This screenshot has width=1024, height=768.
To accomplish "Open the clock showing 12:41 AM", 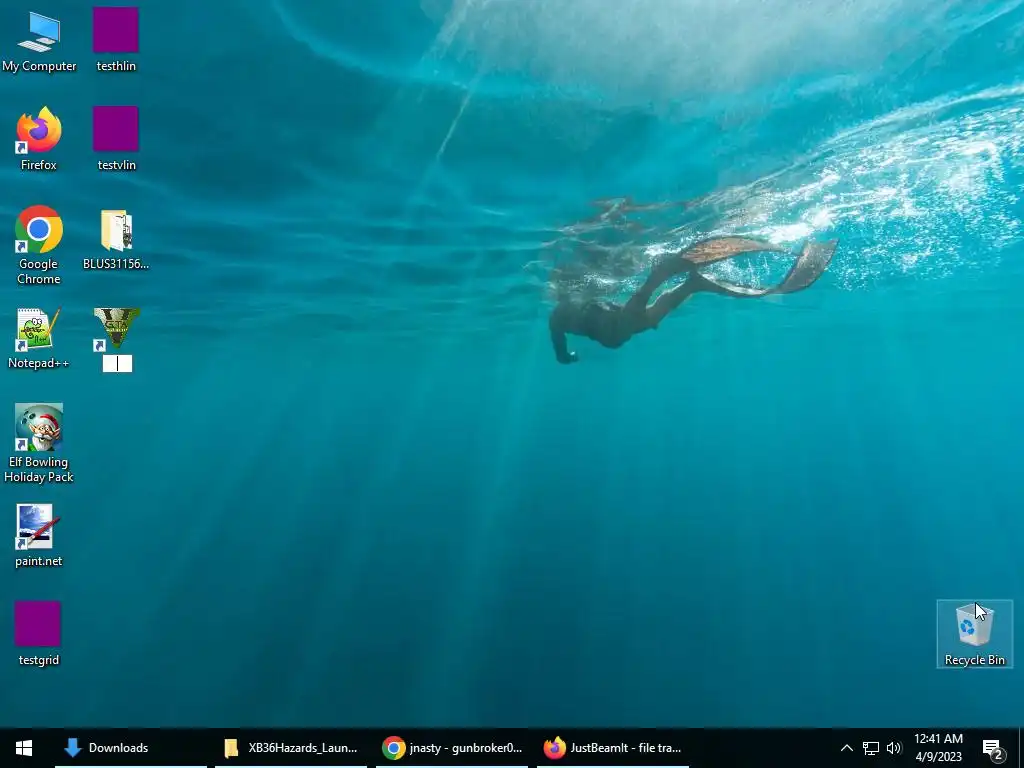I will [938, 748].
